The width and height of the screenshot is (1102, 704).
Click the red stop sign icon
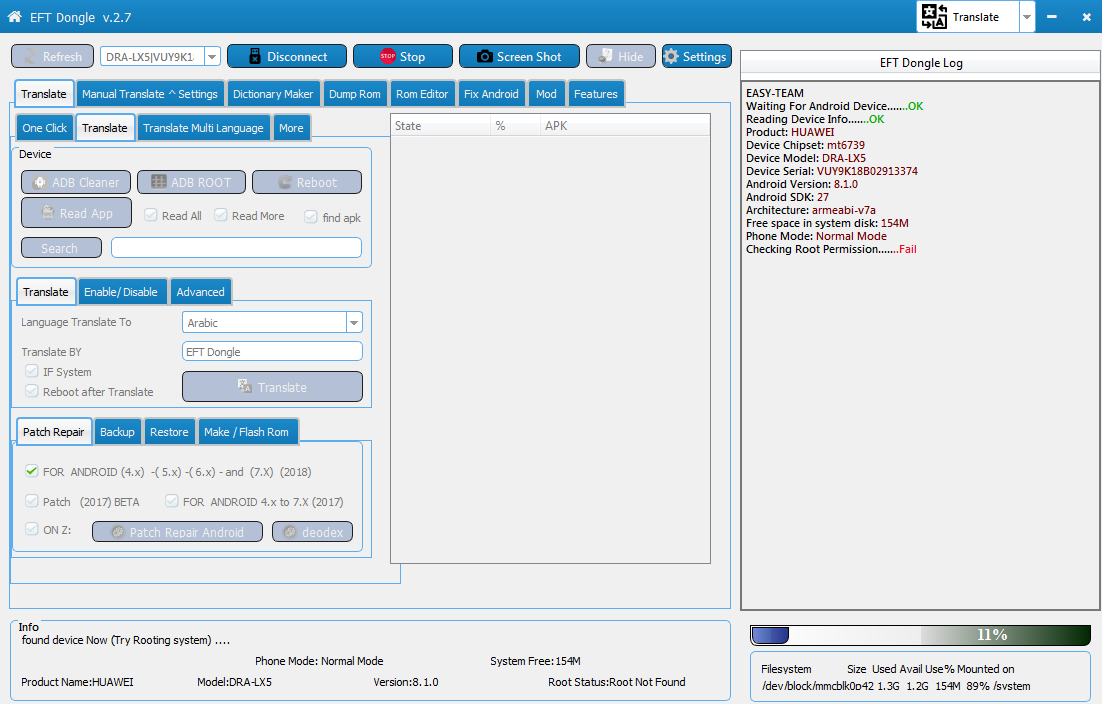pyautogui.click(x=387, y=56)
